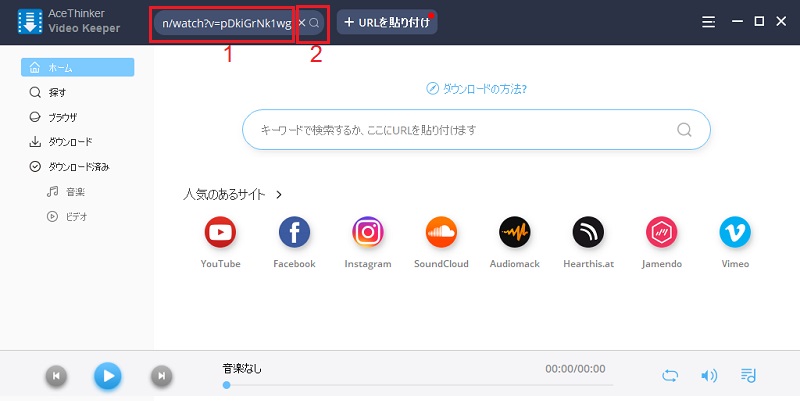Click the 00:00/00:00 time display
Image resolution: width=800 pixels, height=401 pixels.
click(575, 368)
